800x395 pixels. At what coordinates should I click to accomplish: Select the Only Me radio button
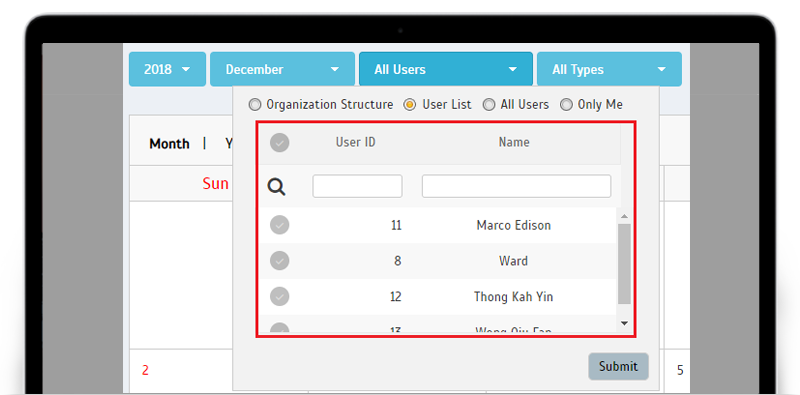[566, 105]
